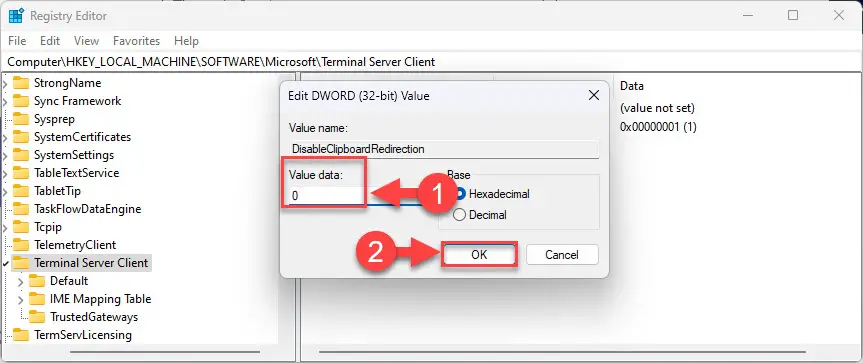
Task: Click the Registry Editor app icon
Action: 16,15
